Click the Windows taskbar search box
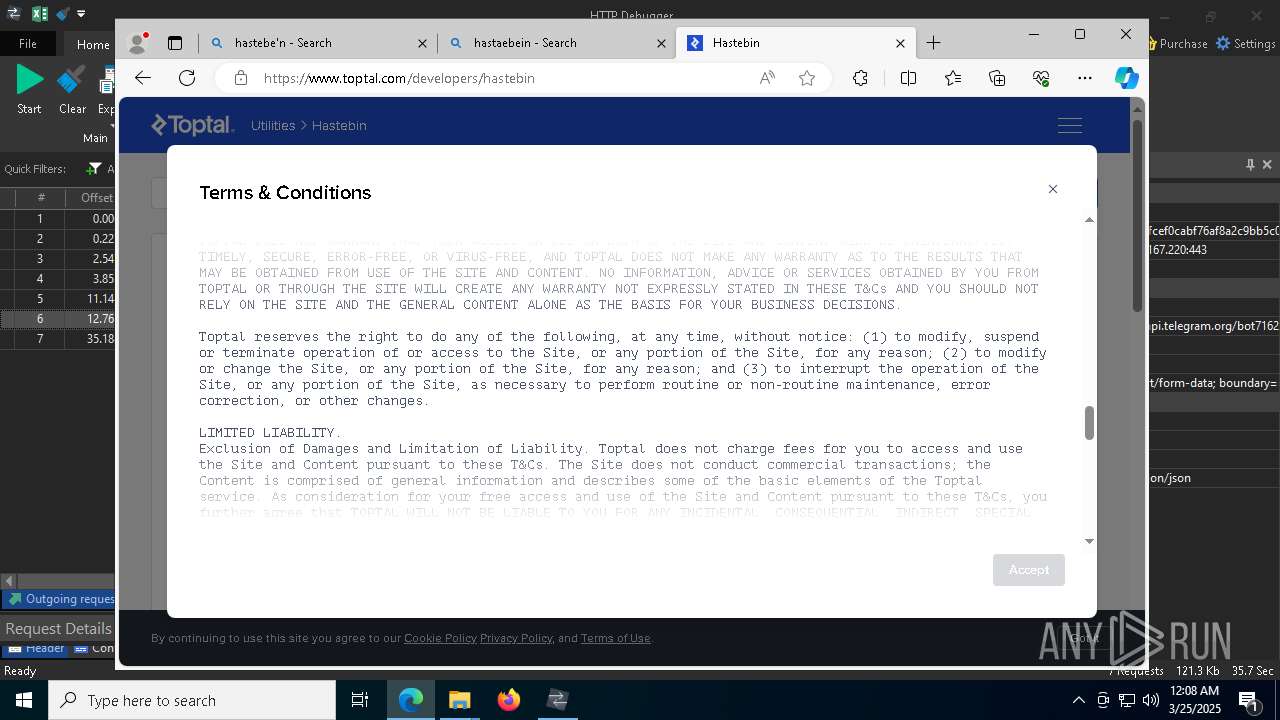Viewport: 1280px width, 720px height. 192,700
